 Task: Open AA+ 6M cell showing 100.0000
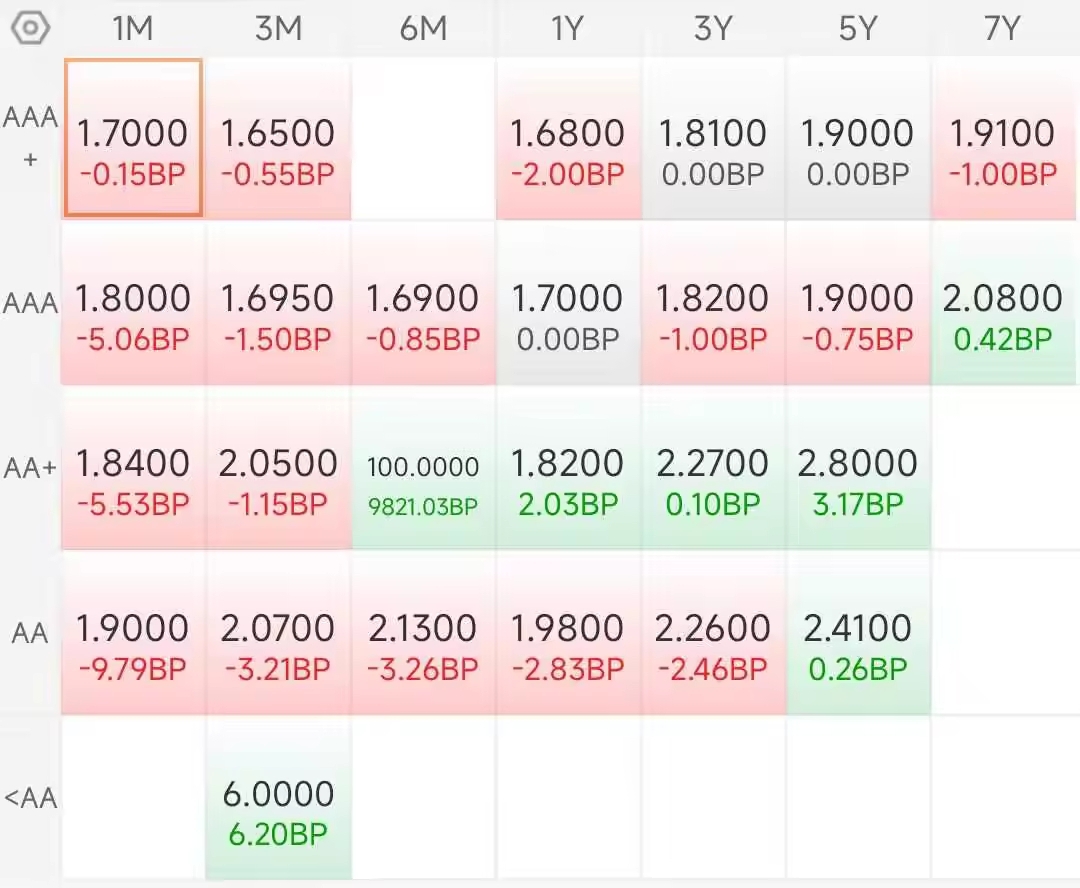click(x=424, y=468)
